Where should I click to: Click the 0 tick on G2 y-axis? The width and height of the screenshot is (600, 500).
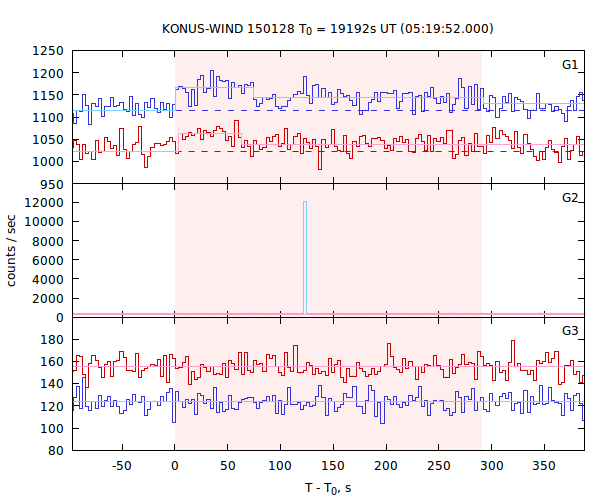point(60,318)
